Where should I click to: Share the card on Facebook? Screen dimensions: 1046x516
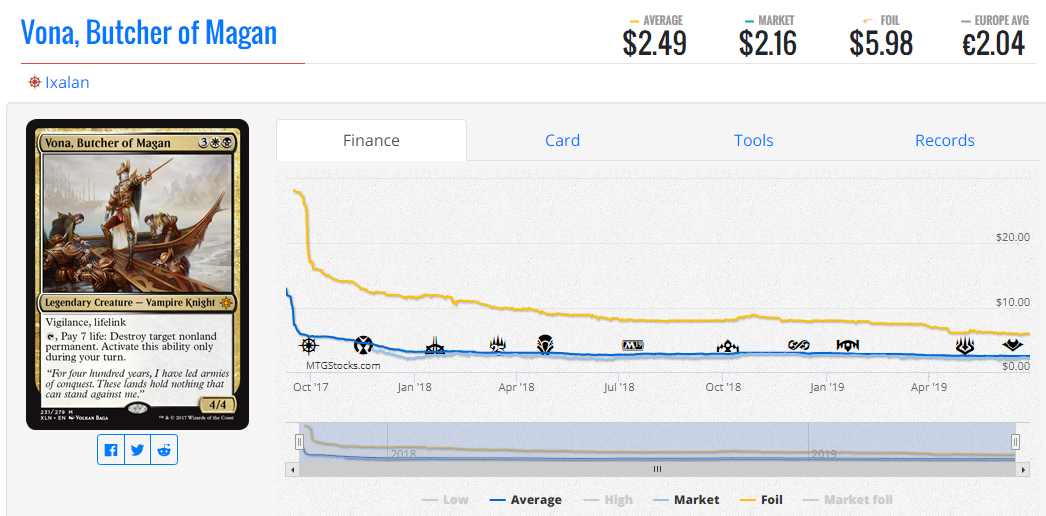[x=111, y=450]
